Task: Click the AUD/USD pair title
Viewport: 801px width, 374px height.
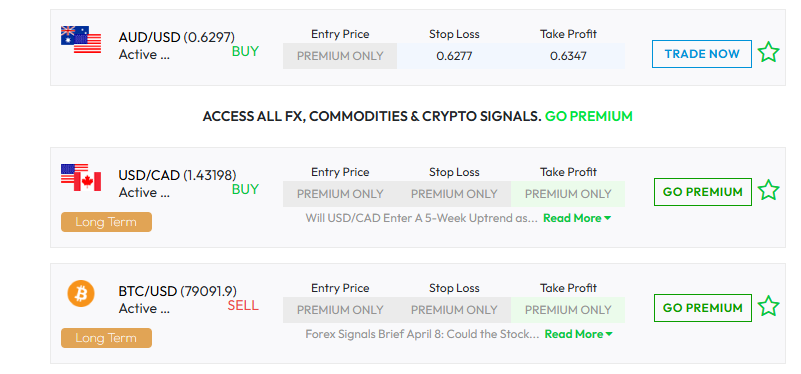Action: click(177, 37)
